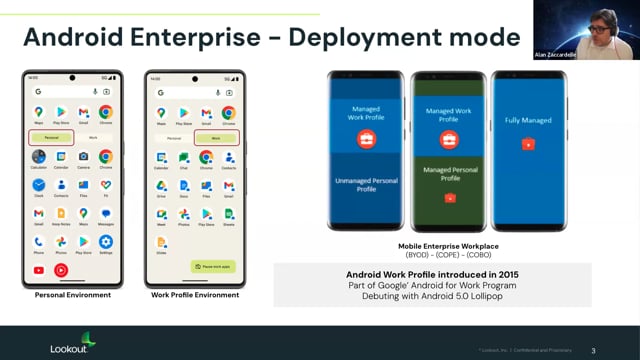Click the "Personal Environment" caption
The height and width of the screenshot is (360, 640).
click(x=73, y=295)
